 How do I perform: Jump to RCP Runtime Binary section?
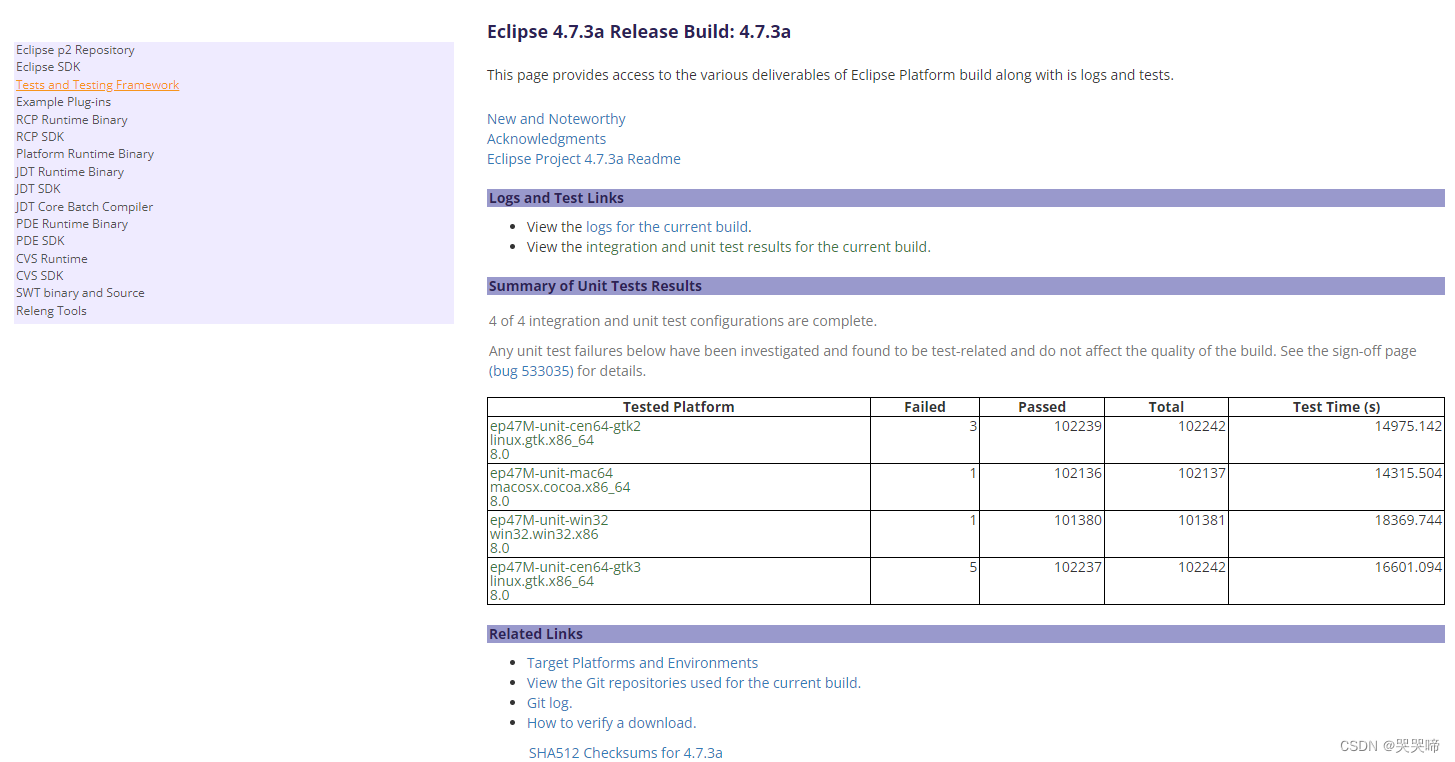coord(72,120)
